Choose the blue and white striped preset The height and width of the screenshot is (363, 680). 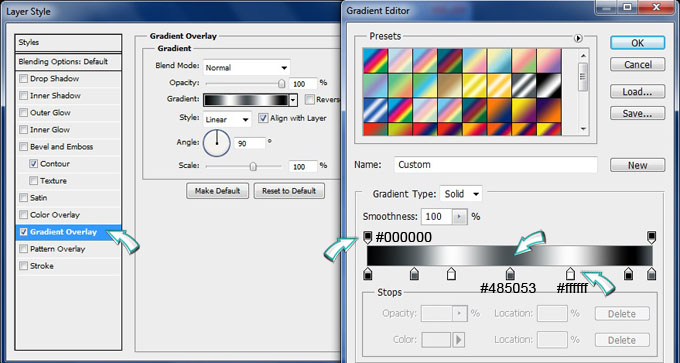click(x=375, y=110)
